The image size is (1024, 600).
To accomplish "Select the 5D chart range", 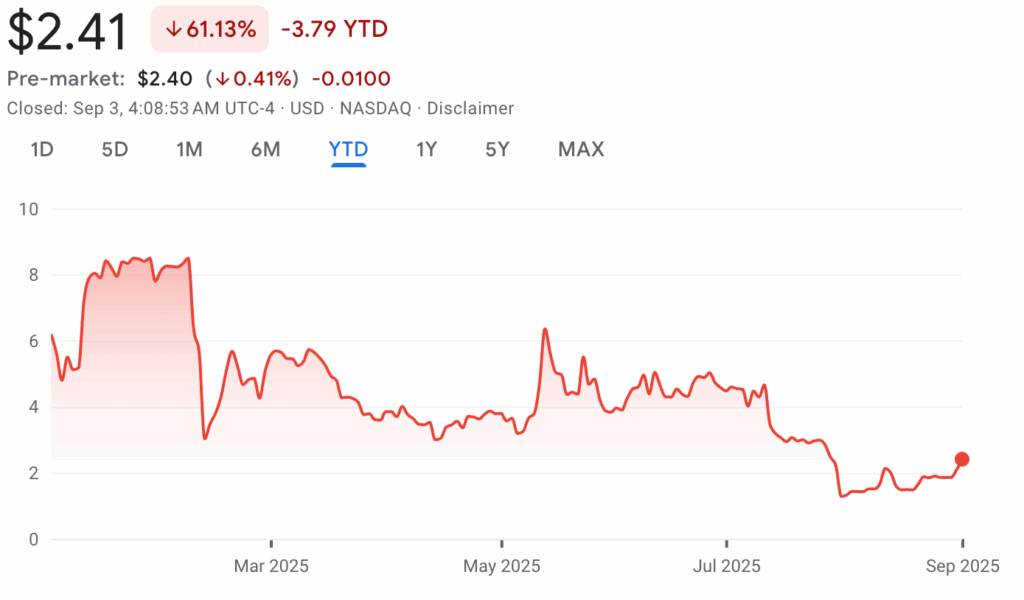I will (x=115, y=150).
